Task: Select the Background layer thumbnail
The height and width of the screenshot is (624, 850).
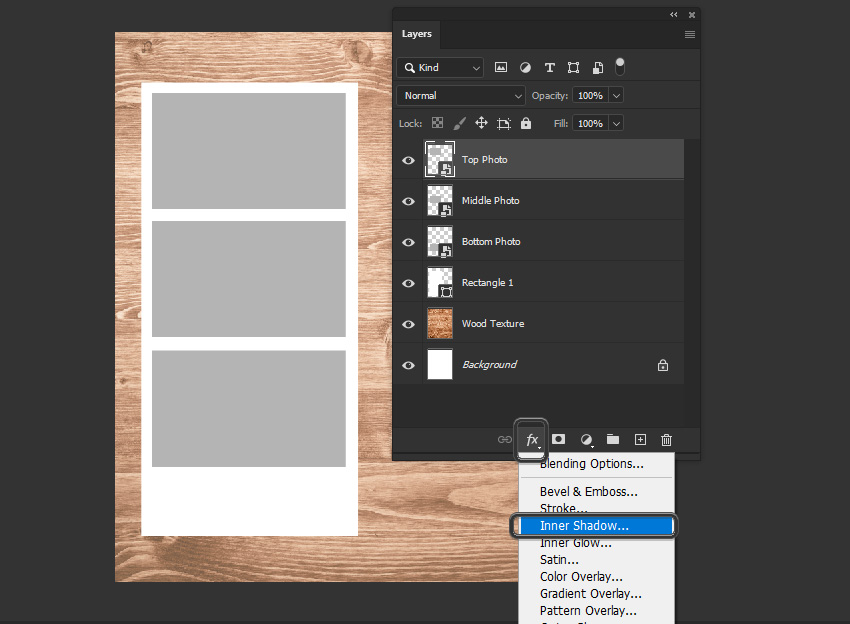Action: tap(440, 364)
